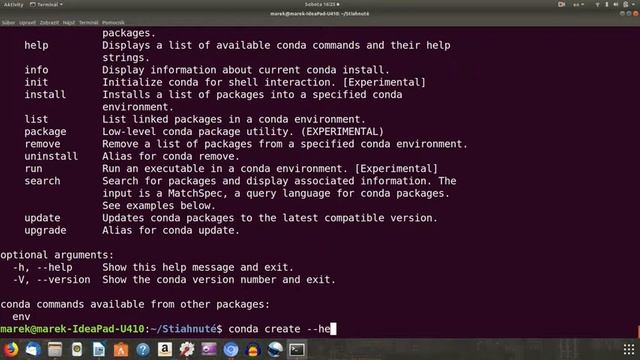The image size is (640, 360).
Task: Click the 'search' command name
Action: (x=42, y=181)
